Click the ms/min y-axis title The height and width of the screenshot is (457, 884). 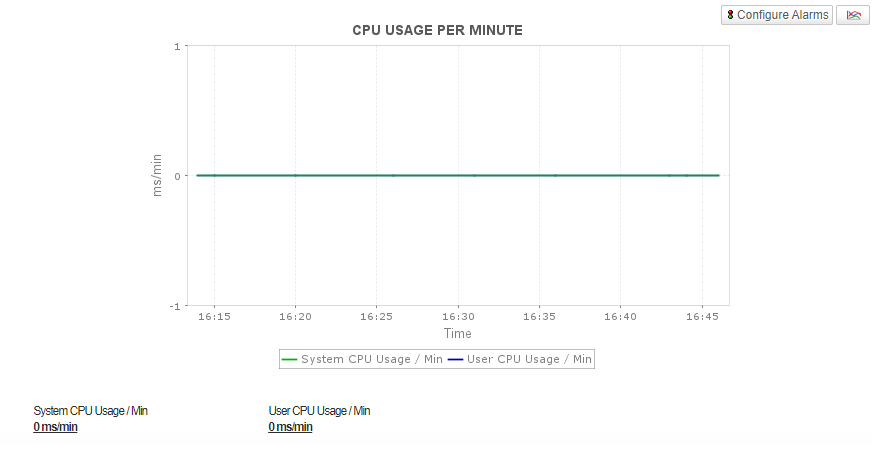point(157,175)
